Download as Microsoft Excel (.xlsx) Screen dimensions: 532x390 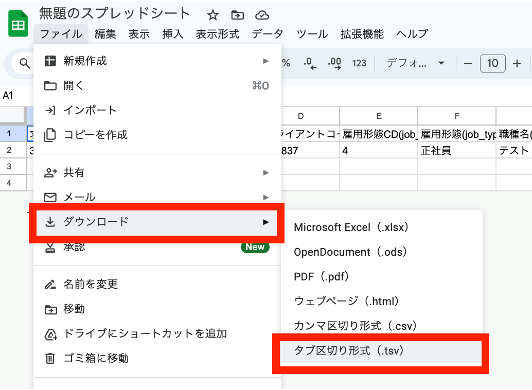[x=381, y=227]
